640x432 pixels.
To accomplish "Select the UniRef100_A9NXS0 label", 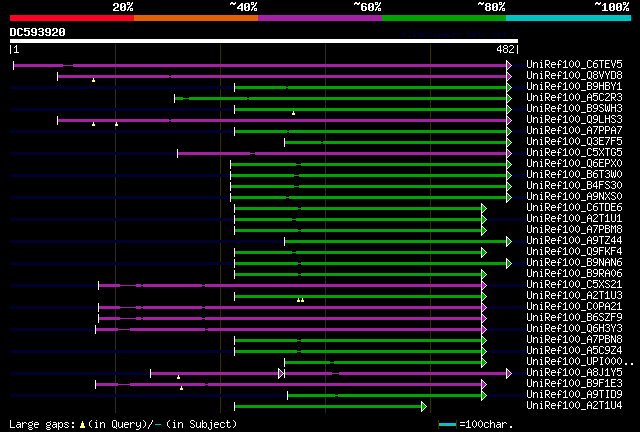I will coord(574,197).
